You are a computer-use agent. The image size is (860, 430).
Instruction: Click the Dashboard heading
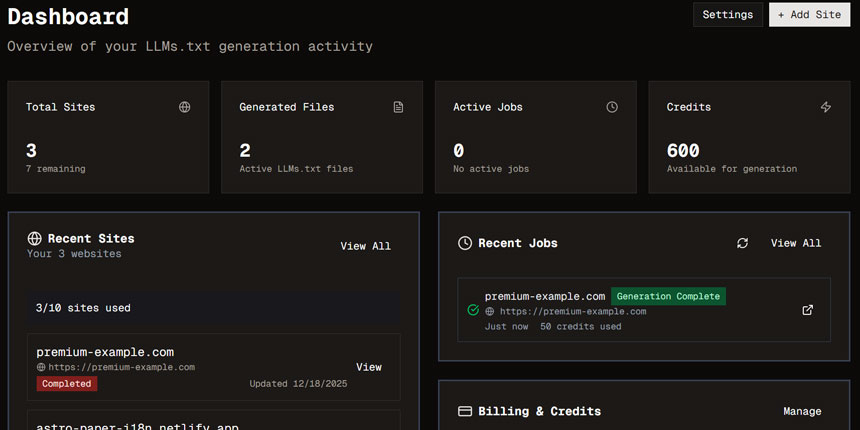coord(68,16)
